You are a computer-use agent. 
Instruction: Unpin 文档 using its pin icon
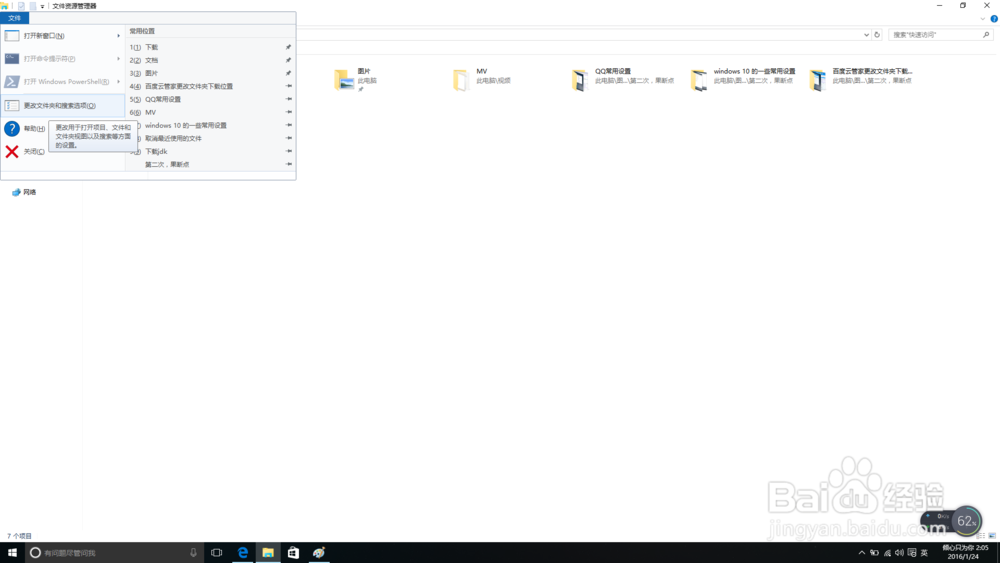(288, 60)
